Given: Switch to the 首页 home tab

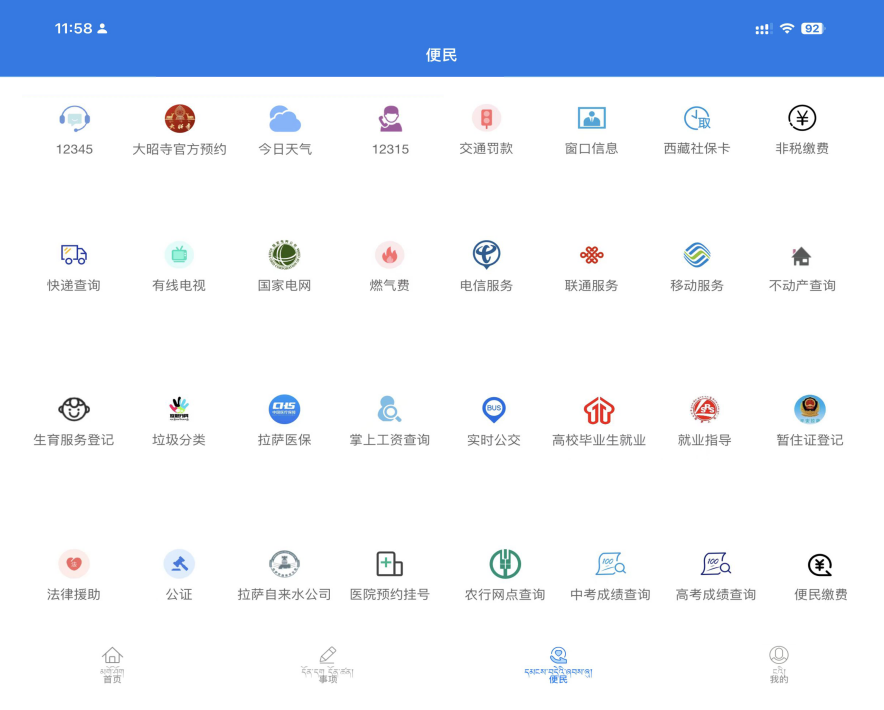Looking at the screenshot, I should tap(112, 664).
